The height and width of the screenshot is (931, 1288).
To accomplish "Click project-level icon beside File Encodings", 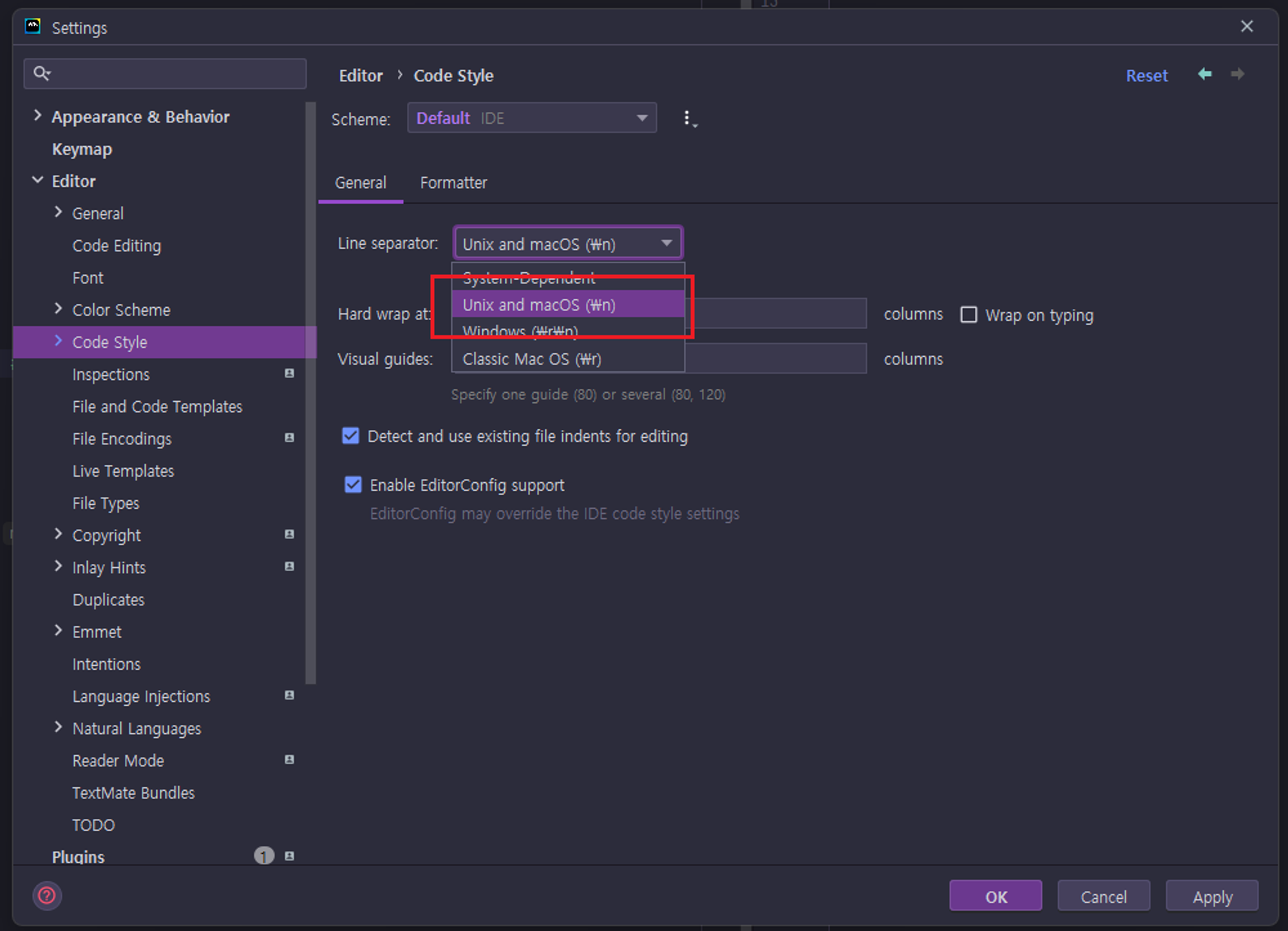I will (289, 438).
